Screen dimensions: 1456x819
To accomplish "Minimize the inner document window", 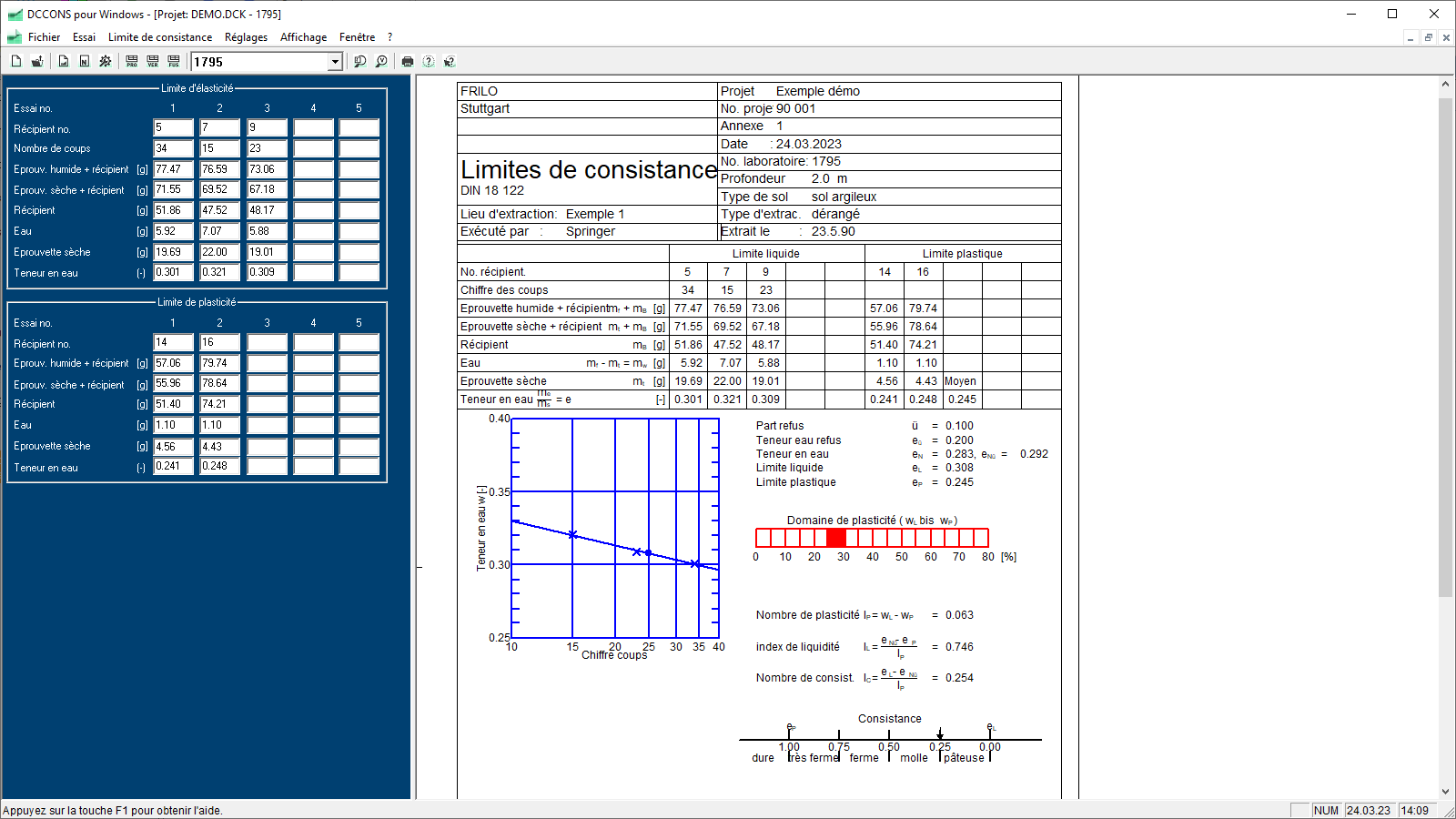I will (1410, 37).
